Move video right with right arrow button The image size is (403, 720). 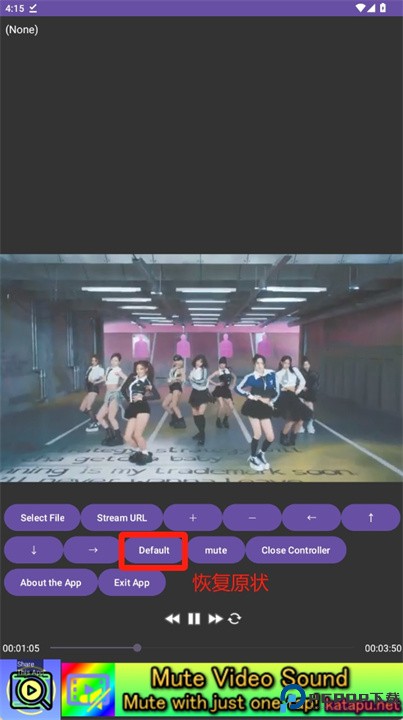(93, 550)
